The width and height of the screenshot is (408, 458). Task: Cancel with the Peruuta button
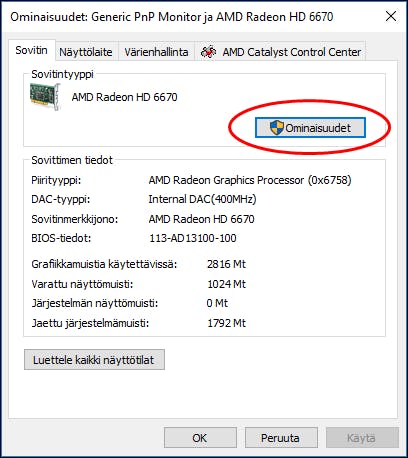pos(281,438)
